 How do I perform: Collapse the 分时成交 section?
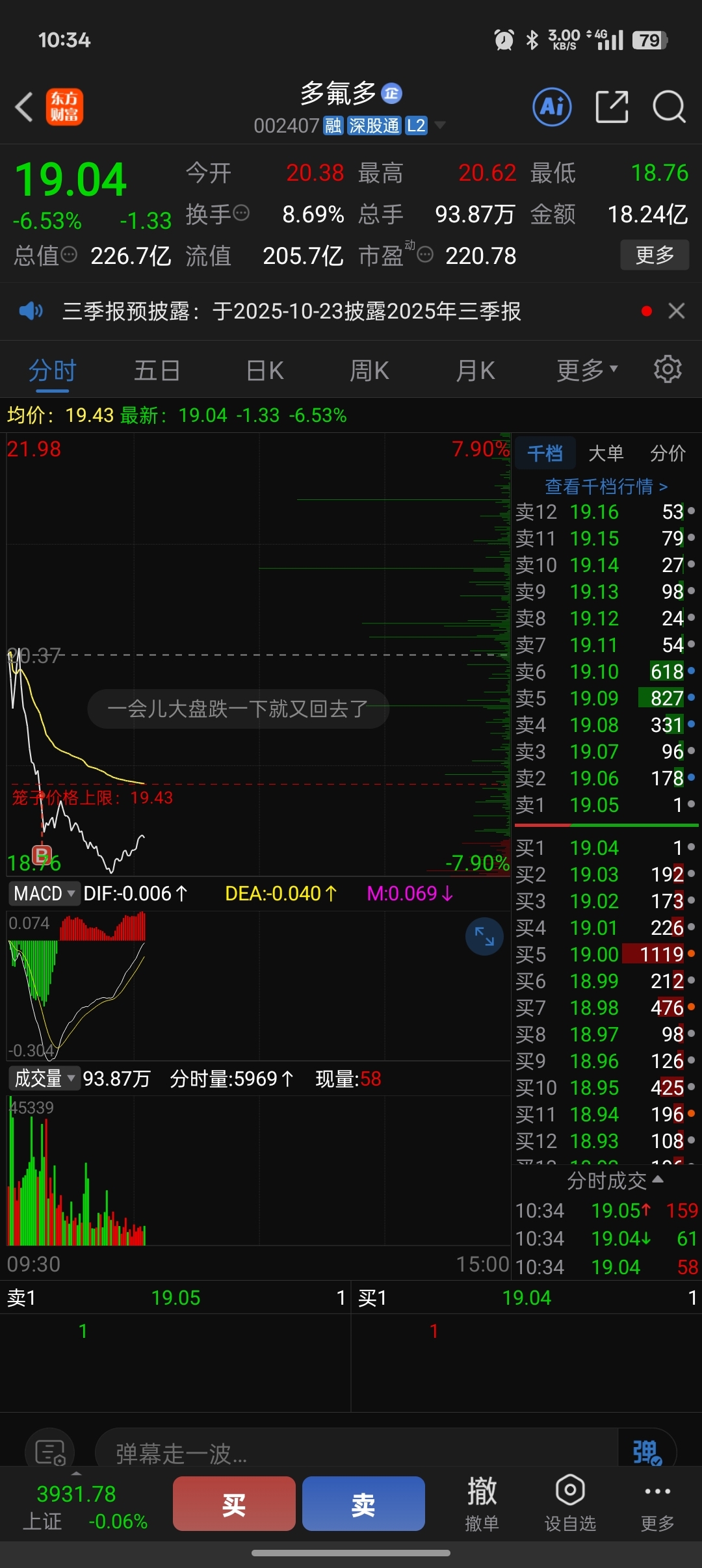(x=615, y=1180)
